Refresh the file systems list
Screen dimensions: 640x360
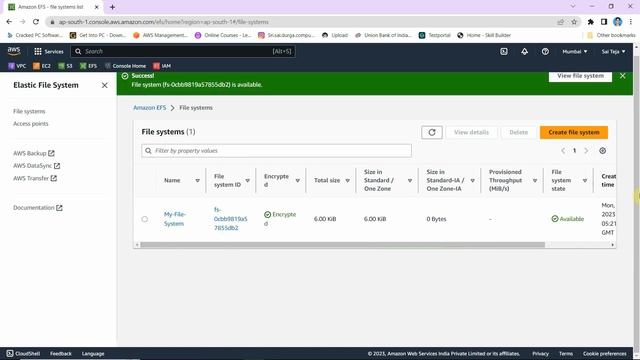coord(432,132)
